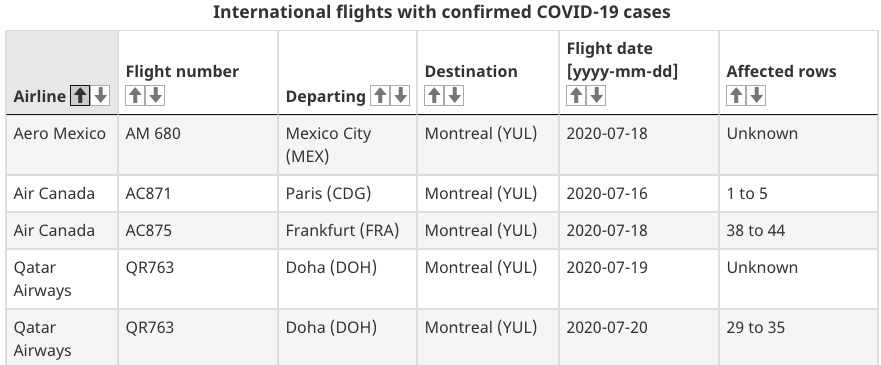881x365 pixels.
Task: Sort Departing column ascending
Action: pos(380,96)
